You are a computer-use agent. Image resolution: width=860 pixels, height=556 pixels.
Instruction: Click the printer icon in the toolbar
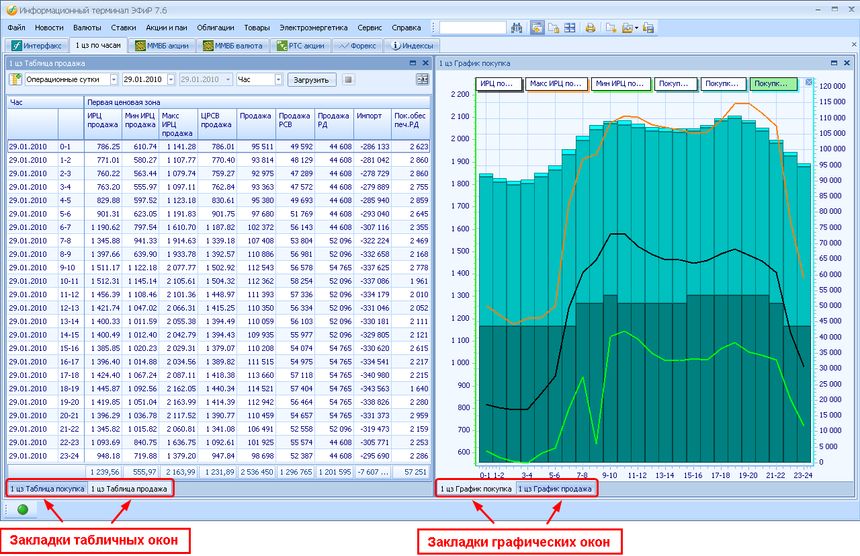[591, 28]
